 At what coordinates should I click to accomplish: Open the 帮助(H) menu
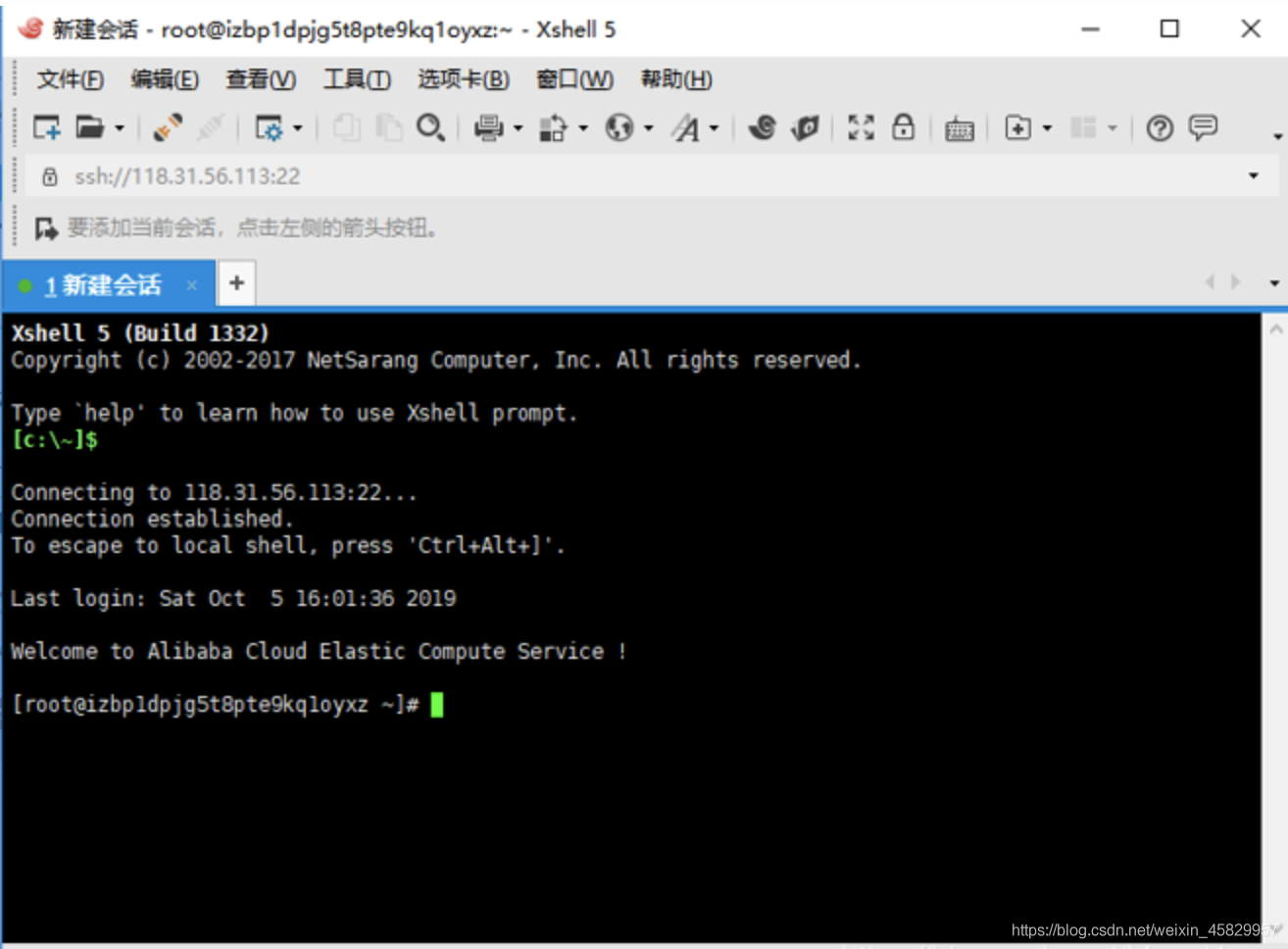676,79
